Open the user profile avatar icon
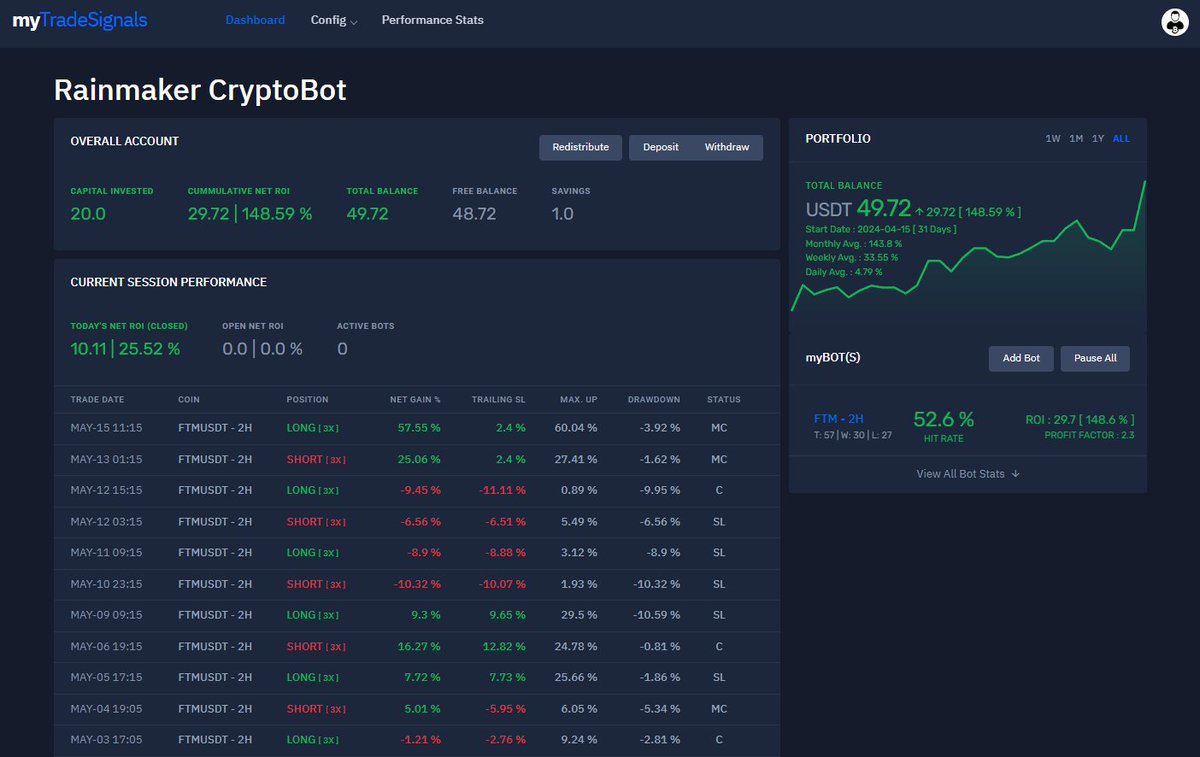This screenshot has height=757, width=1200. coord(1174,22)
